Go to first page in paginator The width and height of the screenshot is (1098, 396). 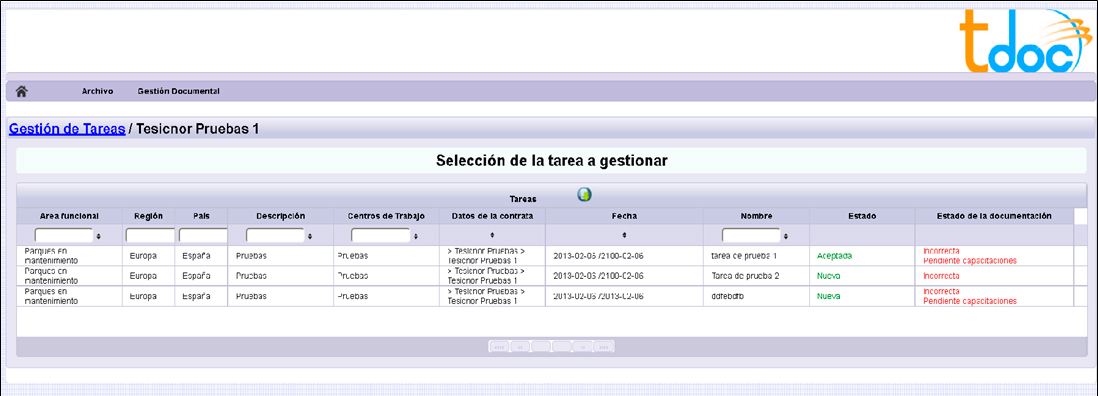coord(499,346)
